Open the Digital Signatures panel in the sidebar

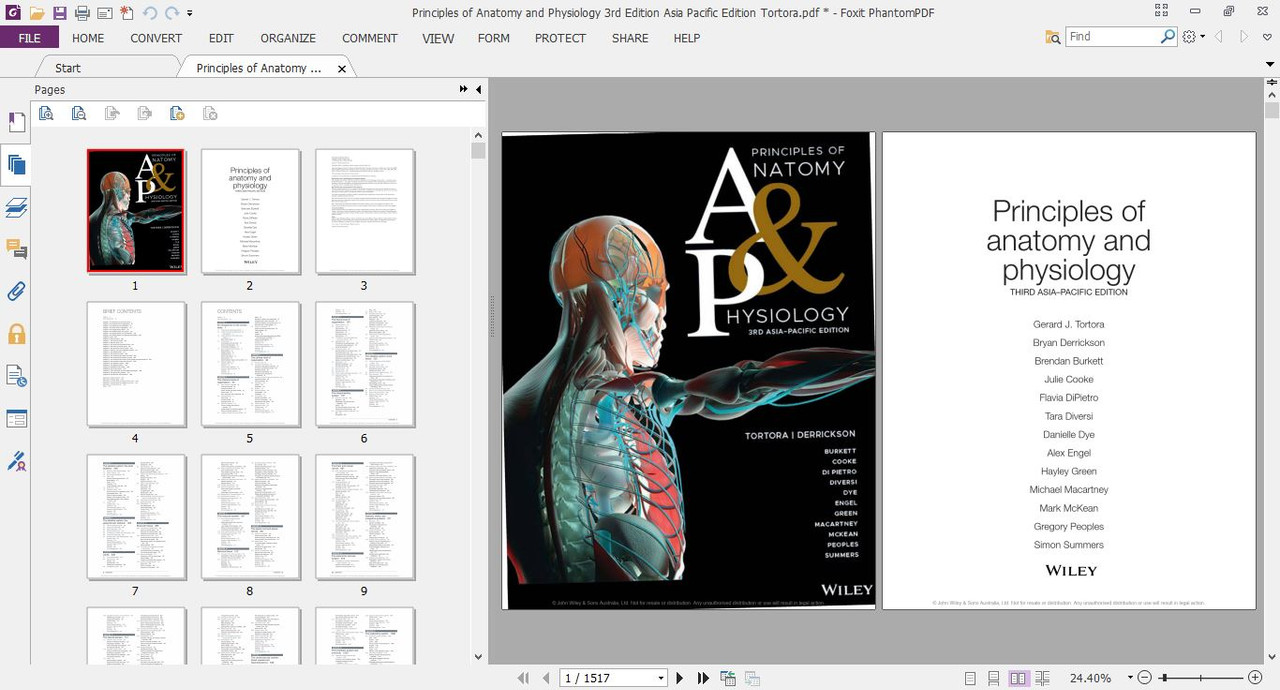(16, 461)
